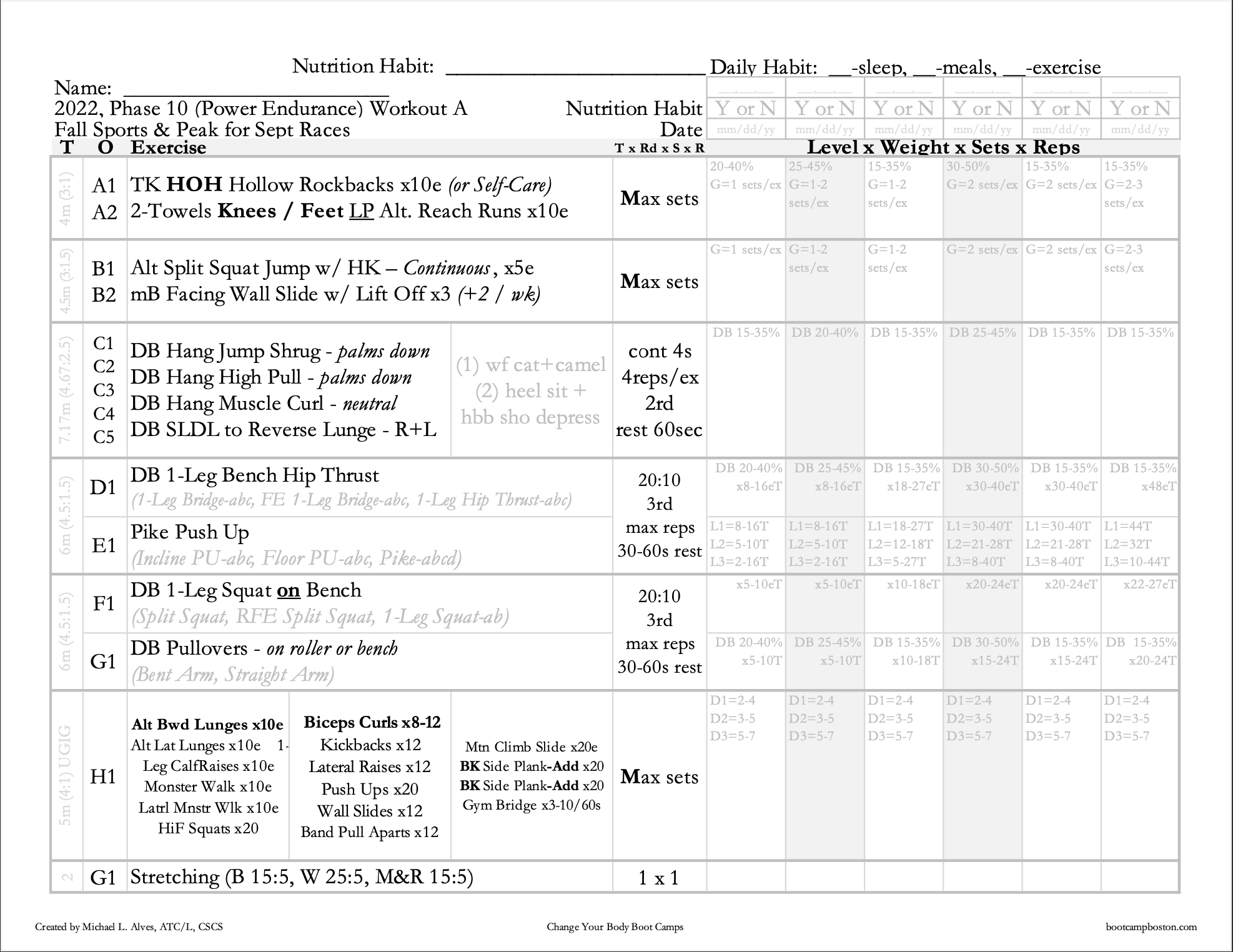This screenshot has width=1233, height=952.
Task: Click the '7.17m (4.67:2.5)' timing label
Action: [x=66, y=390]
